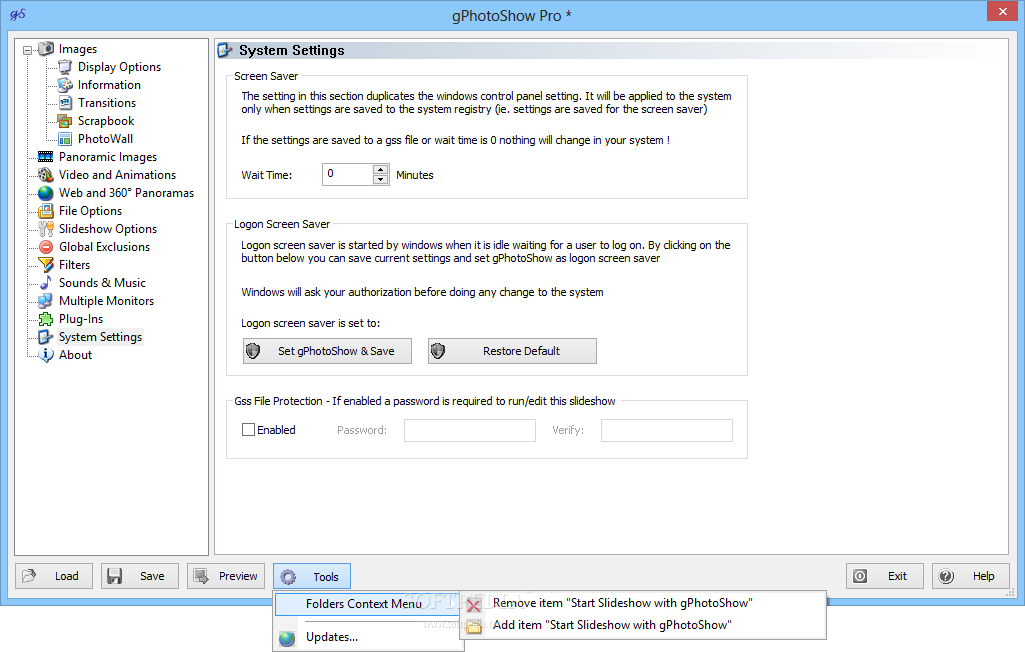Click the System Settings header icon
Screen dimensions: 1025x652
pyautogui.click(x=225, y=50)
